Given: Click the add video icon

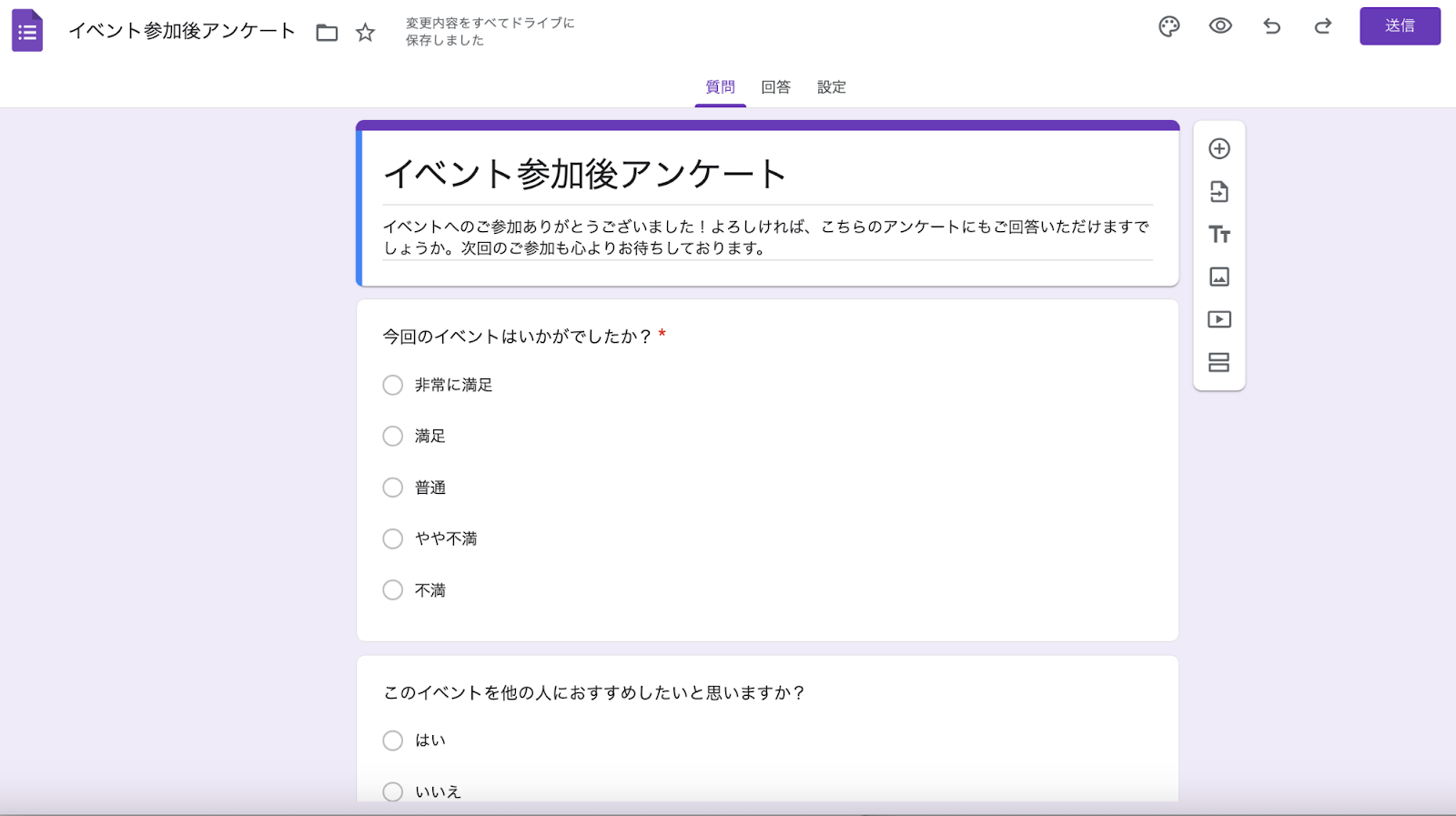Looking at the screenshot, I should point(1219,319).
